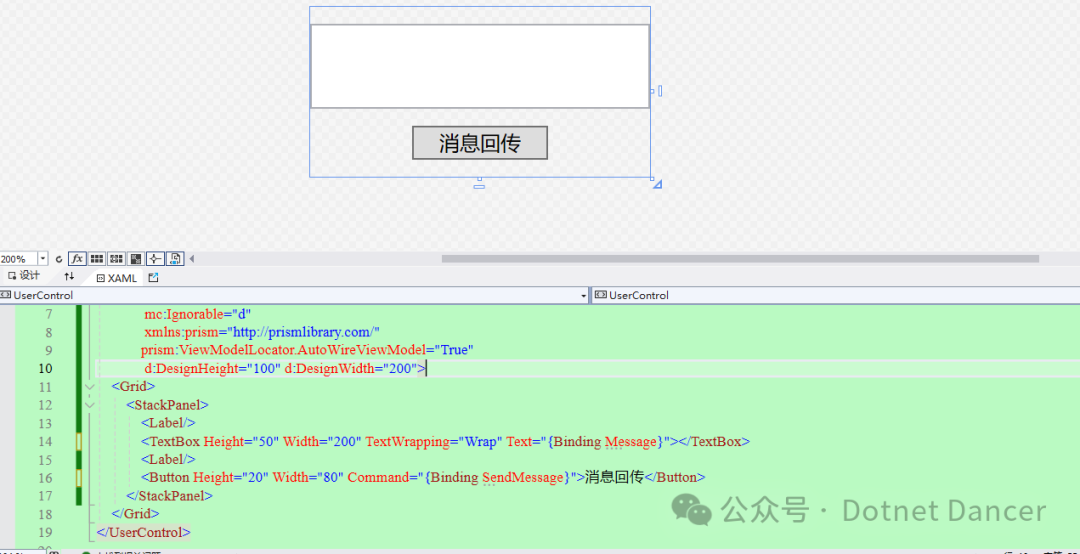Toggle the disable project code button
The height and width of the screenshot is (554, 1080).
(175, 259)
